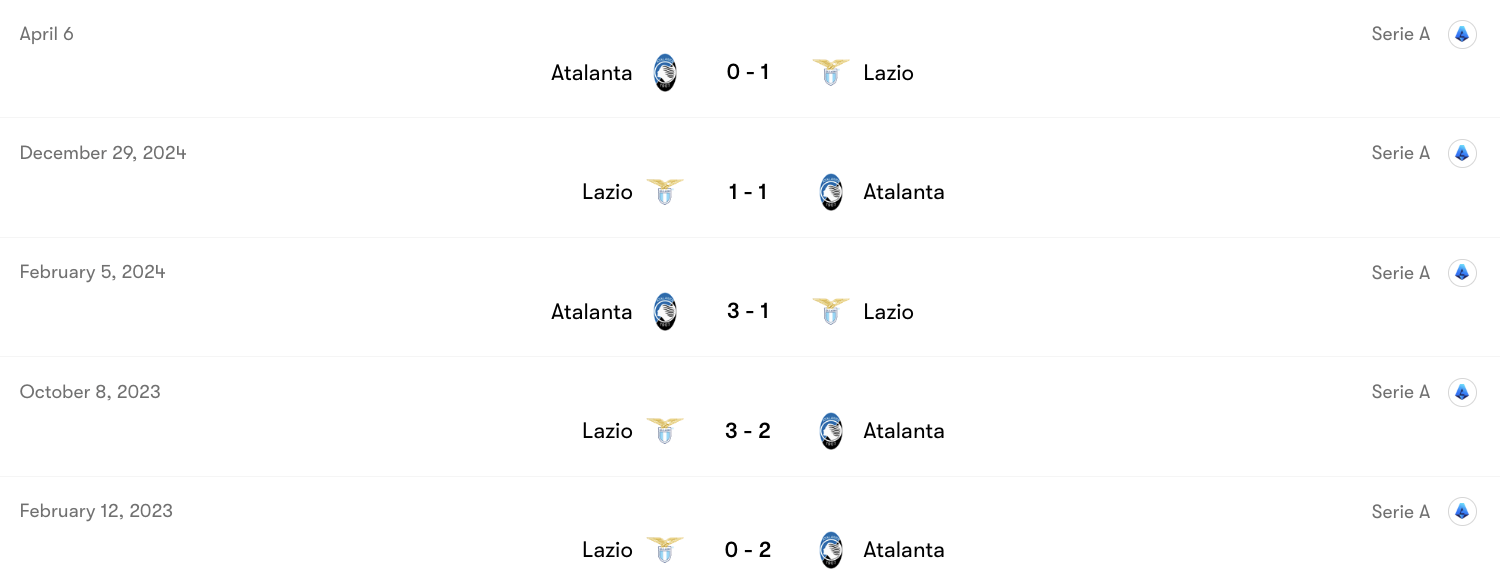Click the February 5, 2024 date label
This screenshot has height=588, width=1500.
tap(92, 272)
